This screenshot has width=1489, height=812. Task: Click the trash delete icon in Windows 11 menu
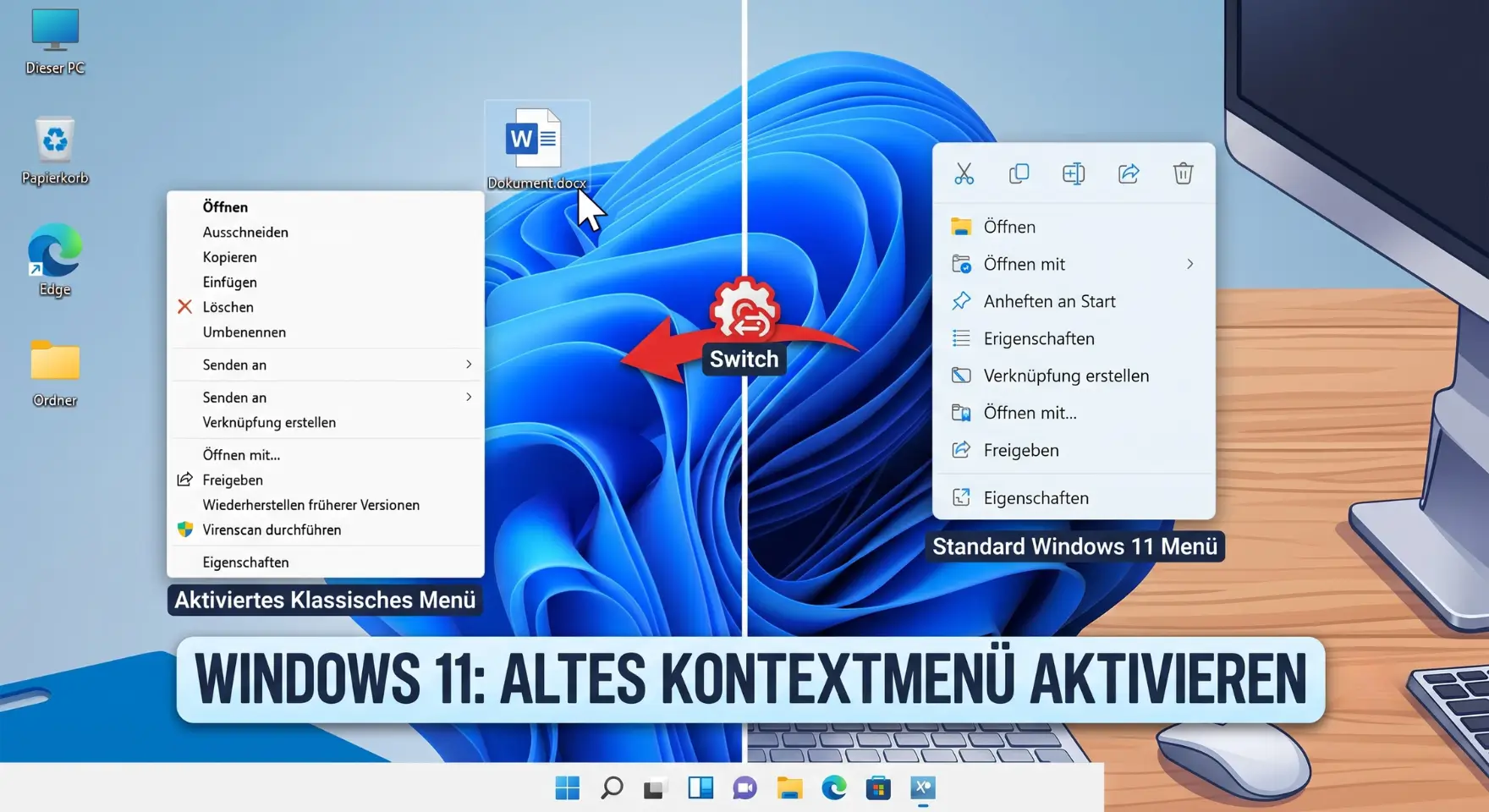coord(1183,173)
